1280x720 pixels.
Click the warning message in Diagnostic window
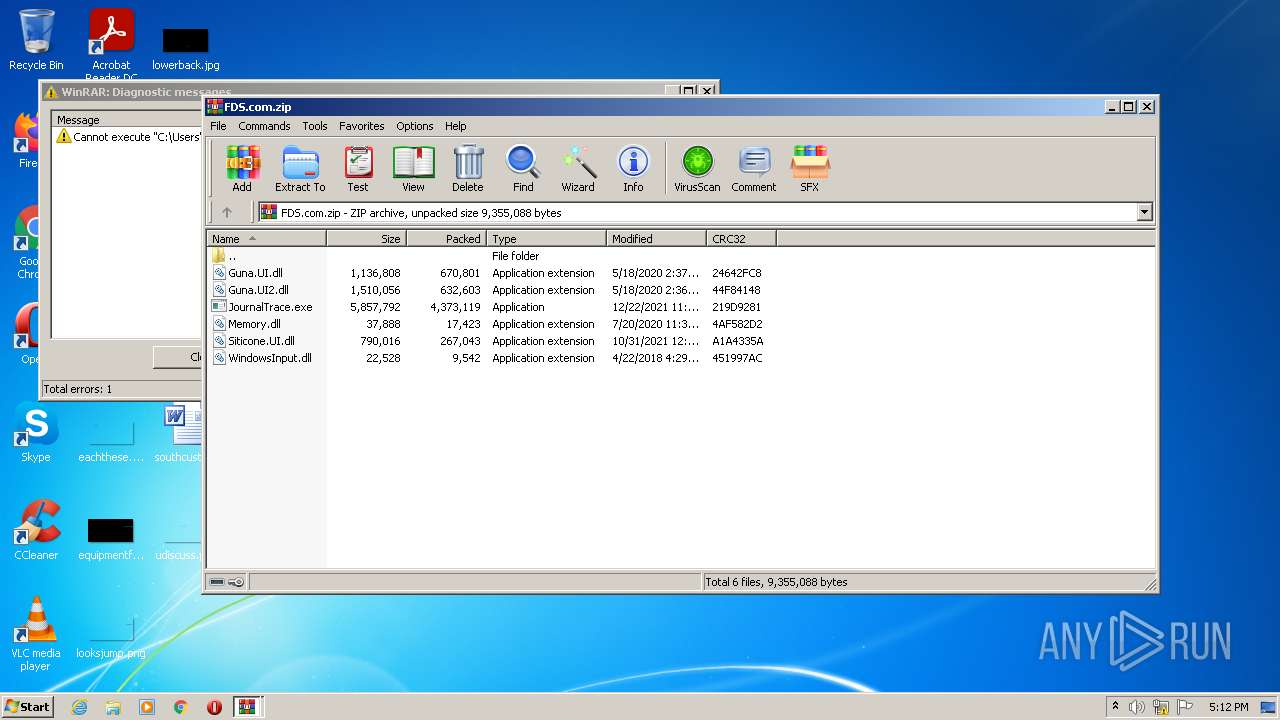click(x=129, y=137)
